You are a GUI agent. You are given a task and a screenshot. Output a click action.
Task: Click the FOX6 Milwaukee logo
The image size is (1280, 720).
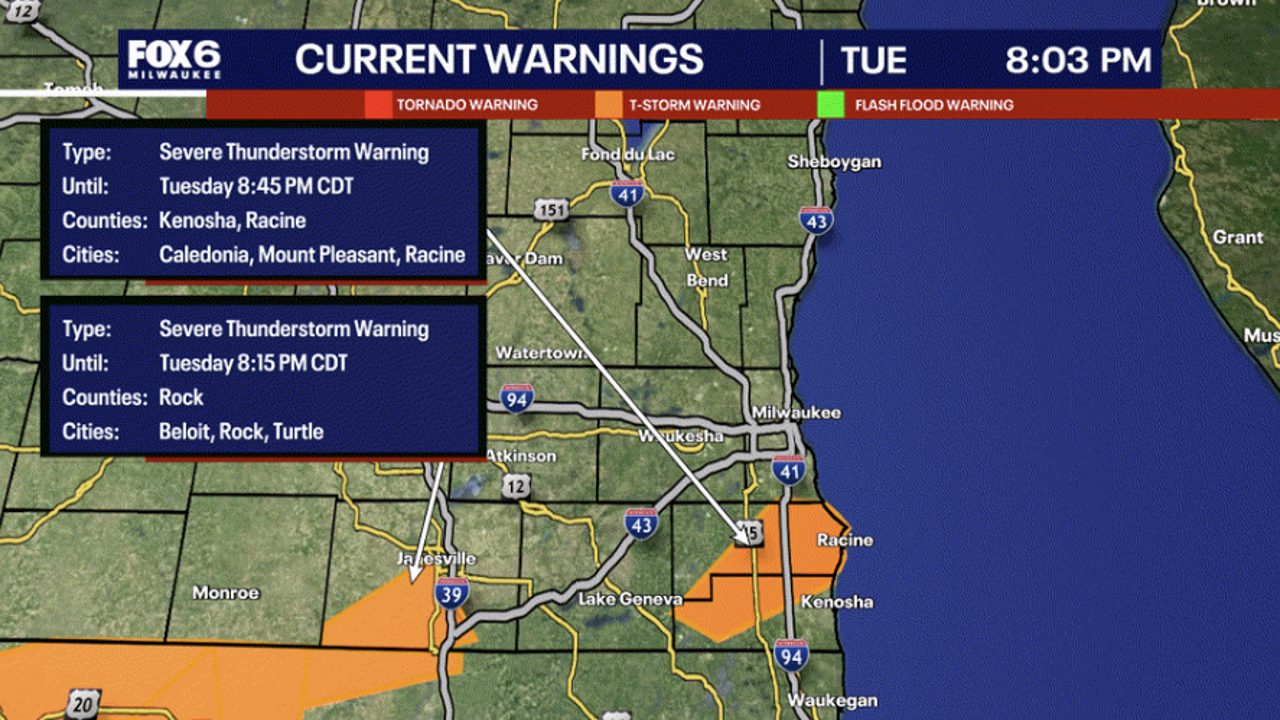(174, 61)
